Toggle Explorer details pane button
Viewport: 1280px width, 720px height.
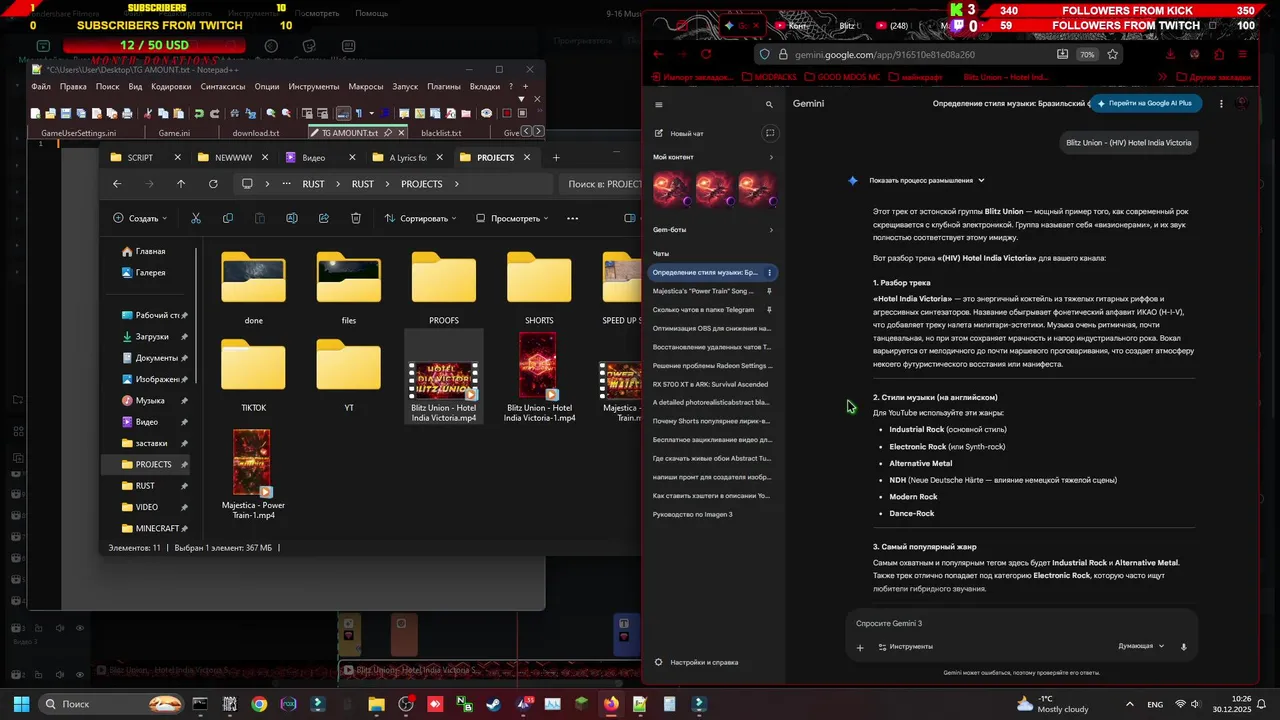point(630,218)
